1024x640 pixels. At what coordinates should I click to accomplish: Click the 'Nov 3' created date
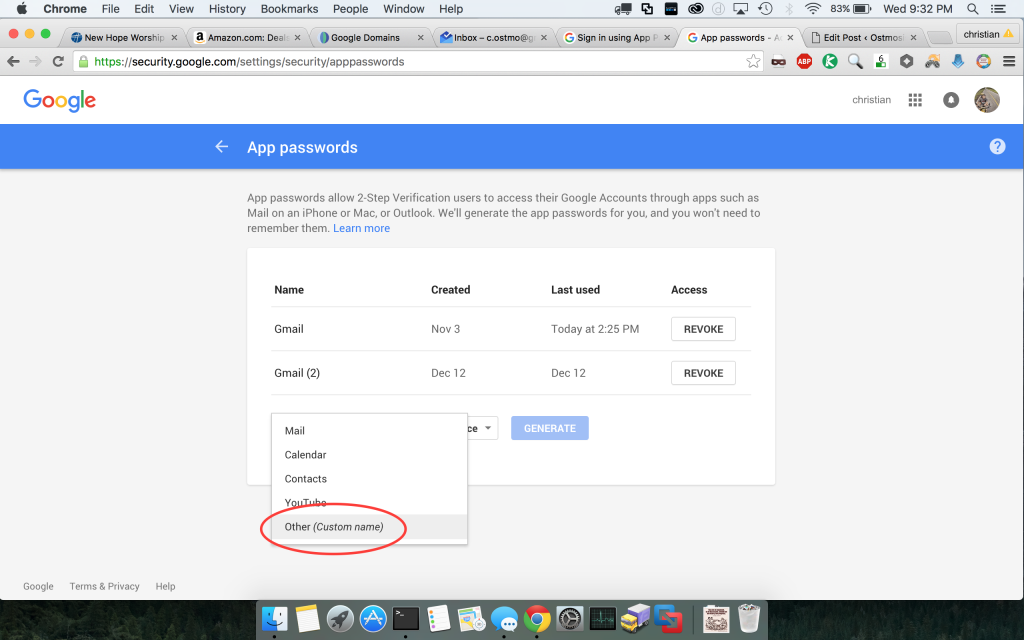tap(445, 329)
